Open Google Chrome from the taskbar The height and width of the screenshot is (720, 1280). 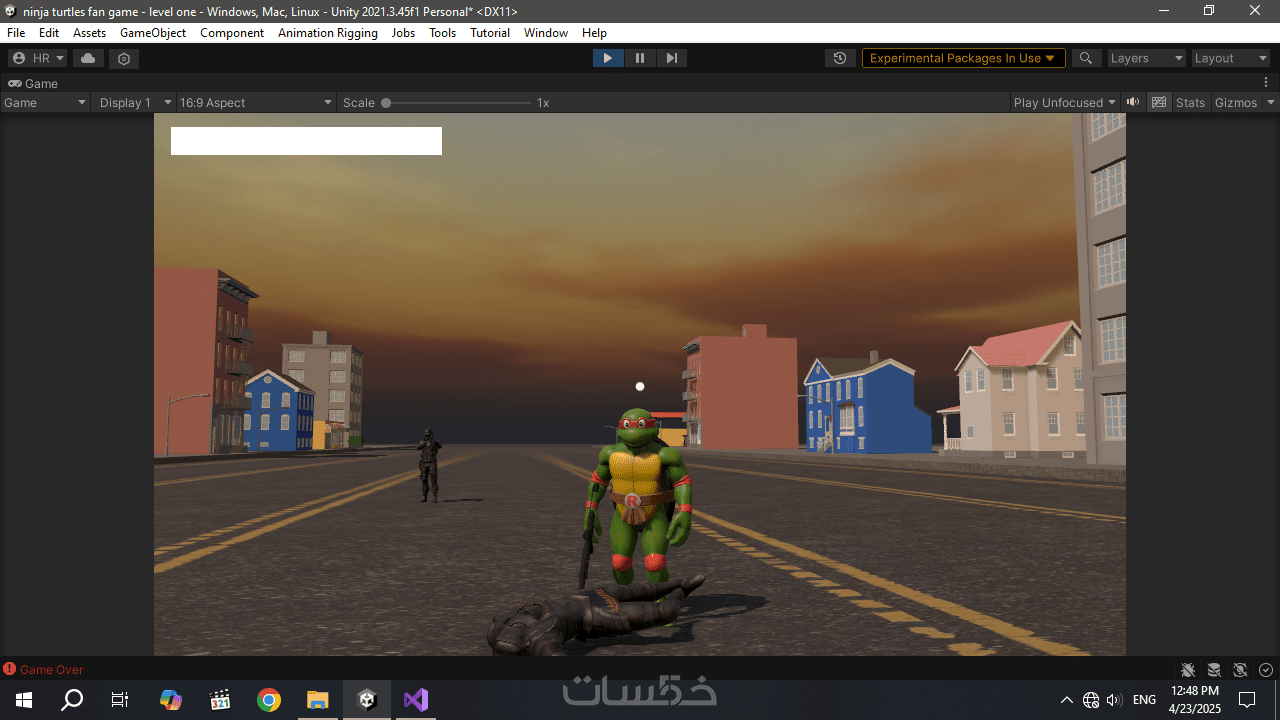click(x=268, y=700)
